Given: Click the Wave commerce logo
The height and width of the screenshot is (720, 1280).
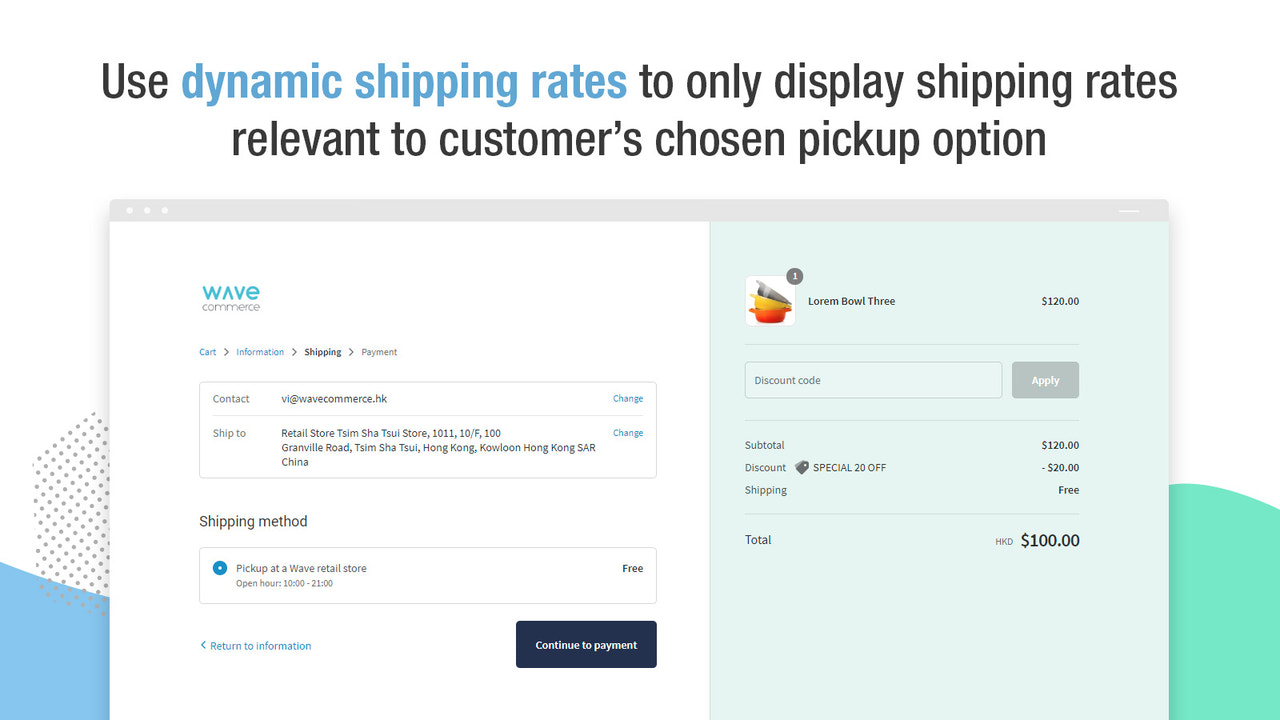Looking at the screenshot, I should coord(230,296).
